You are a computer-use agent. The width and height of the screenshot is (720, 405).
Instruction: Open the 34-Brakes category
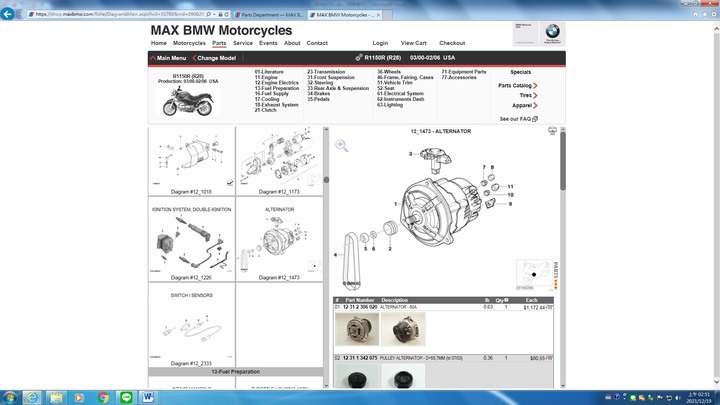coord(319,94)
